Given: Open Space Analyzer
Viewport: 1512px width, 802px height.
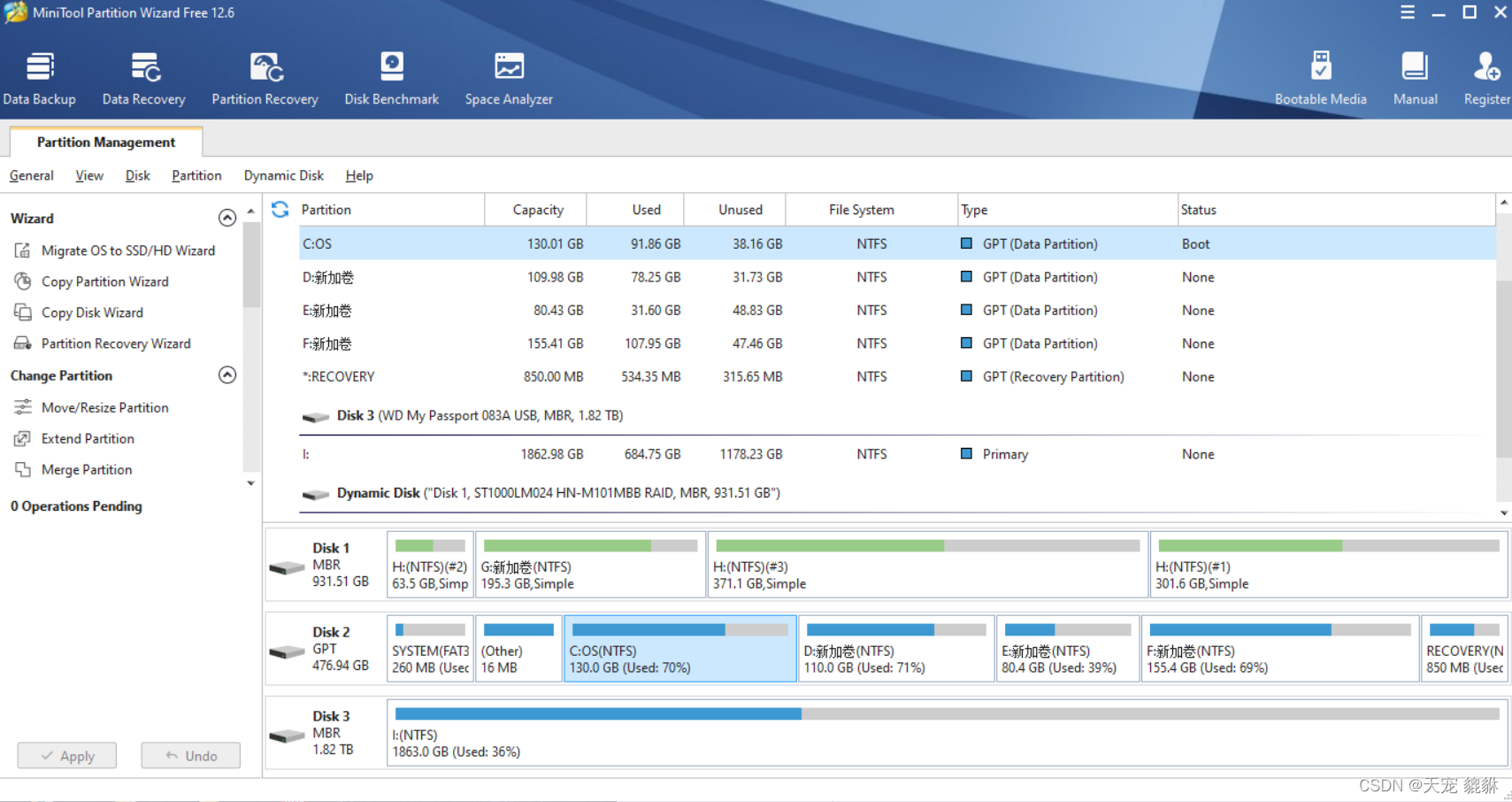Looking at the screenshot, I should pyautogui.click(x=509, y=79).
